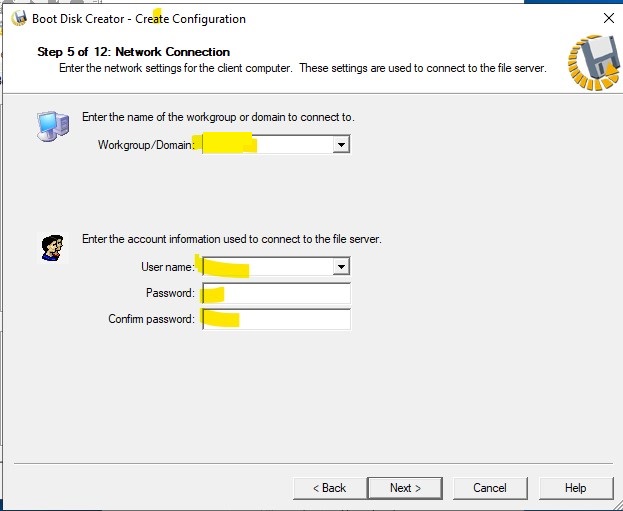Click the Boot Disk Creator title bar icon
This screenshot has width=623, height=511.
click(x=17, y=18)
